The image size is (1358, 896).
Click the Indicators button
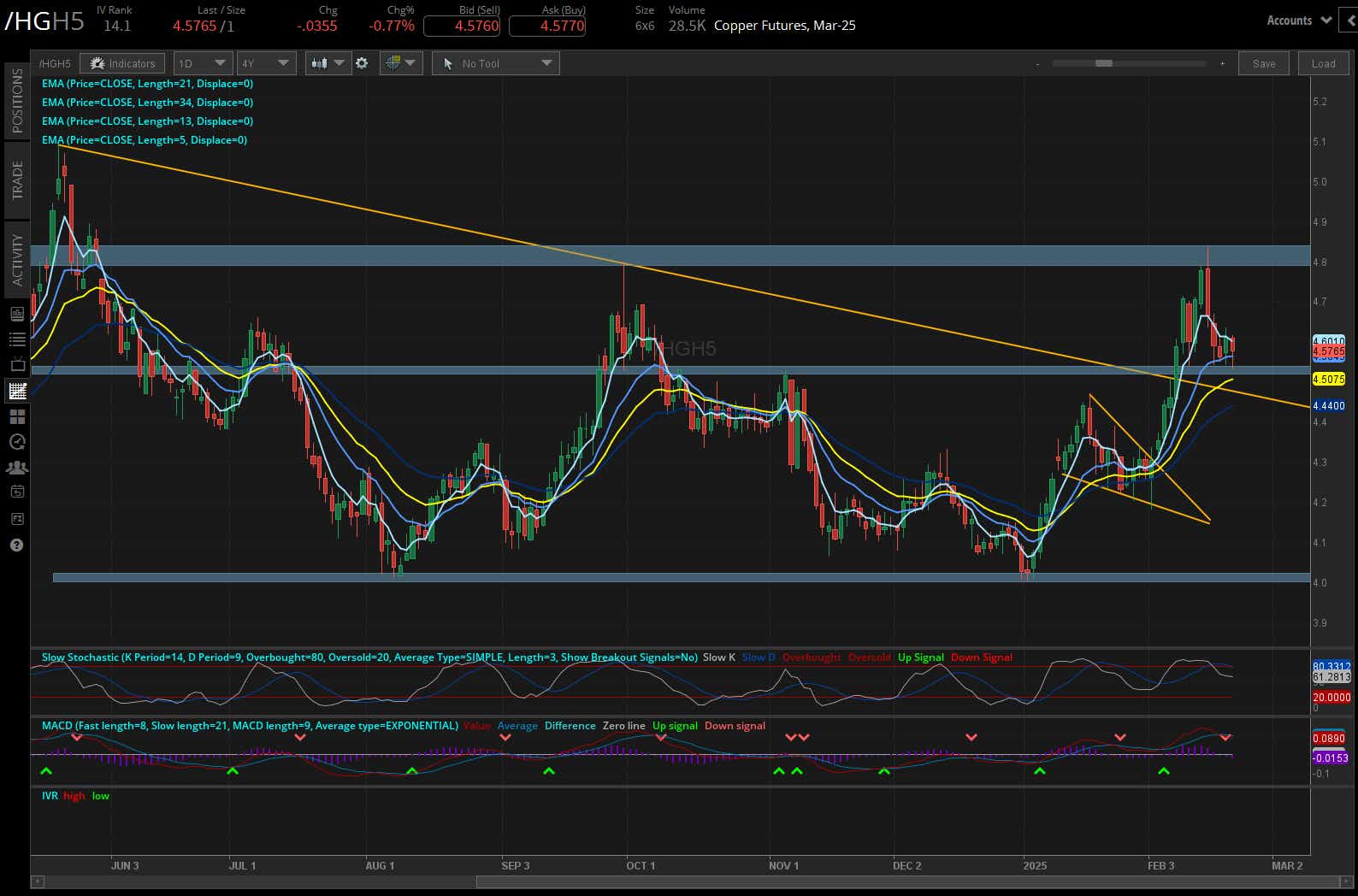(123, 63)
